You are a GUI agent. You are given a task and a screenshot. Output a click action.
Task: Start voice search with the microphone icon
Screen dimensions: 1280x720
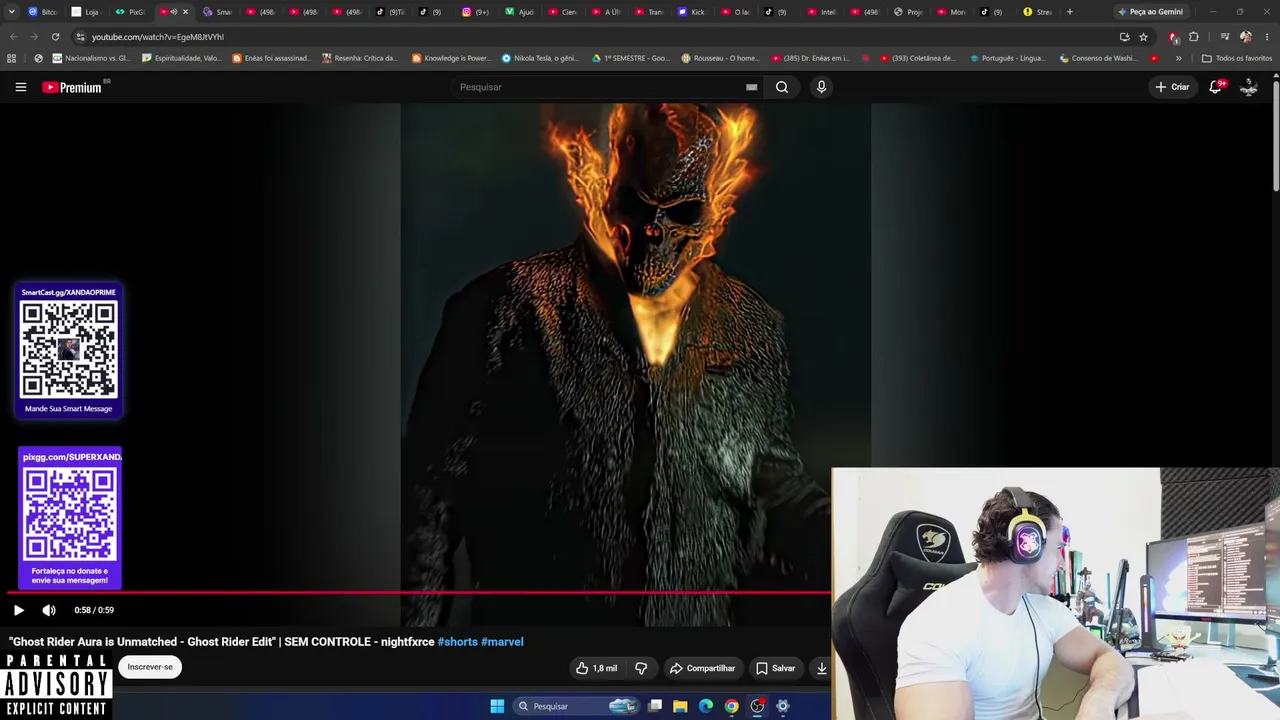tap(821, 87)
